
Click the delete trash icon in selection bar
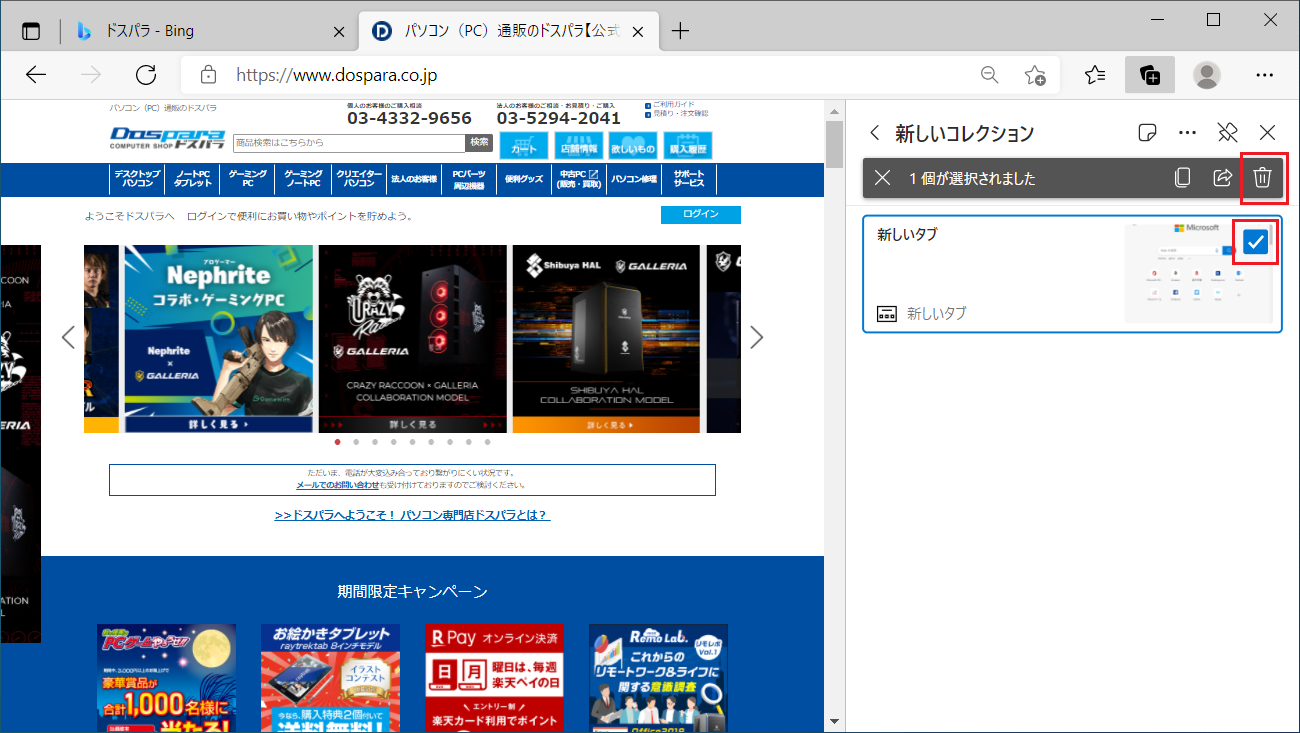point(1262,178)
